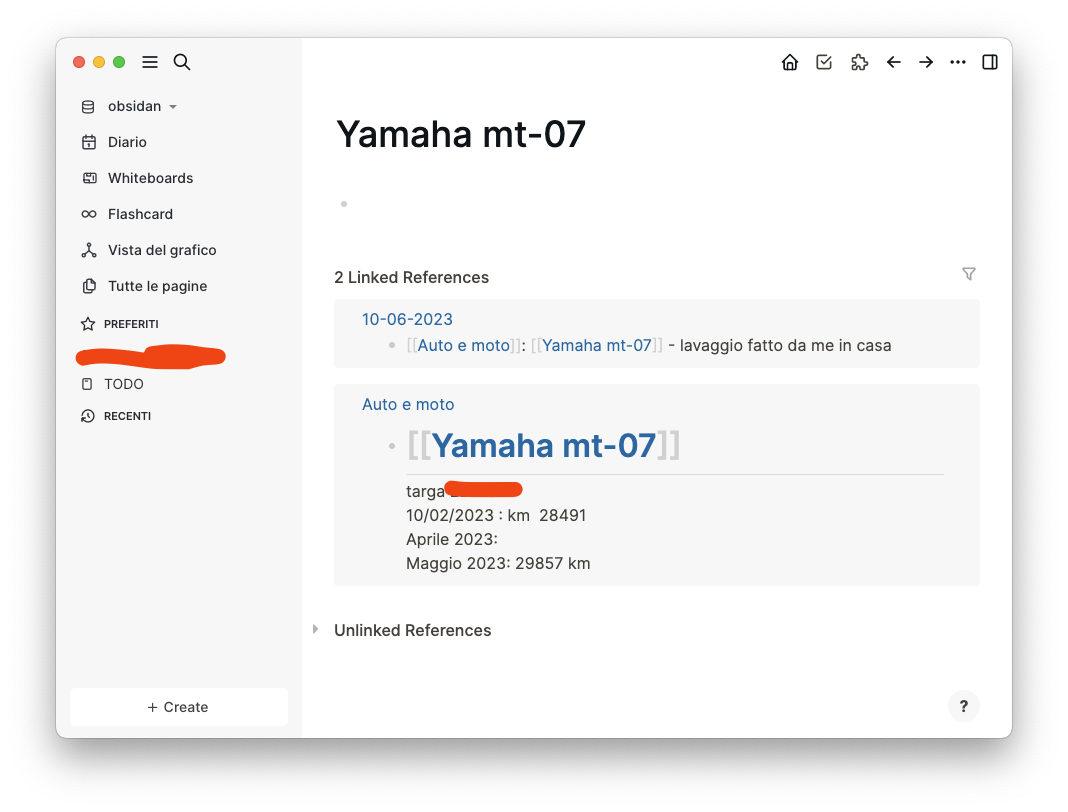The image size is (1068, 812).
Task: Navigate forward with the right arrow
Action: pos(926,62)
